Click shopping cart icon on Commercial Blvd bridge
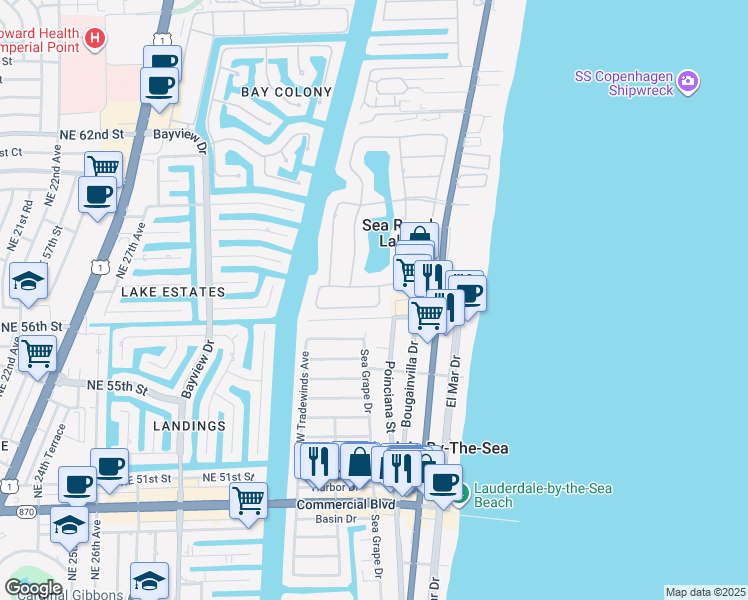This screenshot has width=748, height=600. pyautogui.click(x=248, y=499)
